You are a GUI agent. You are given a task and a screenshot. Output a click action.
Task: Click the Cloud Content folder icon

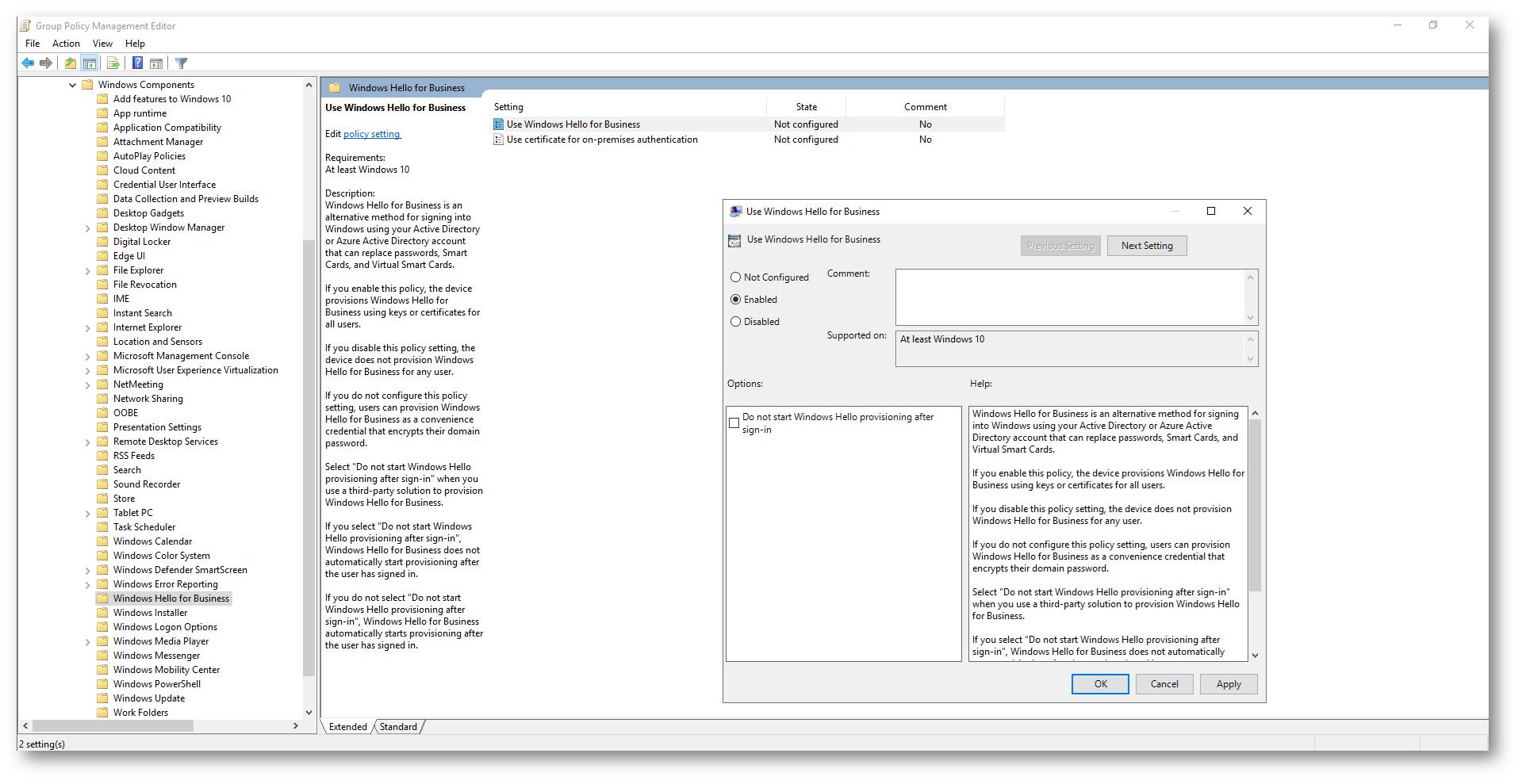click(102, 170)
